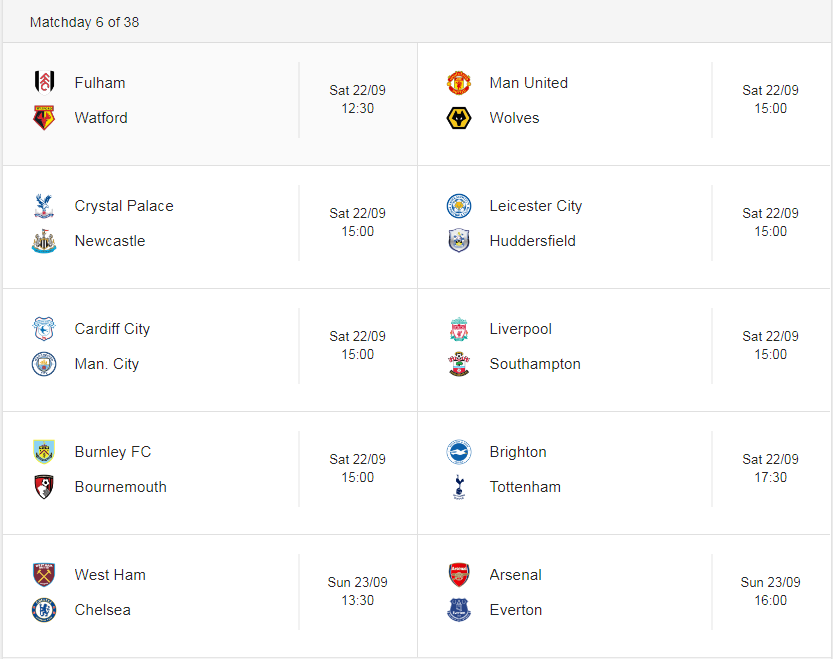Click the Burnley FC crest
The width and height of the screenshot is (833, 659).
44,452
